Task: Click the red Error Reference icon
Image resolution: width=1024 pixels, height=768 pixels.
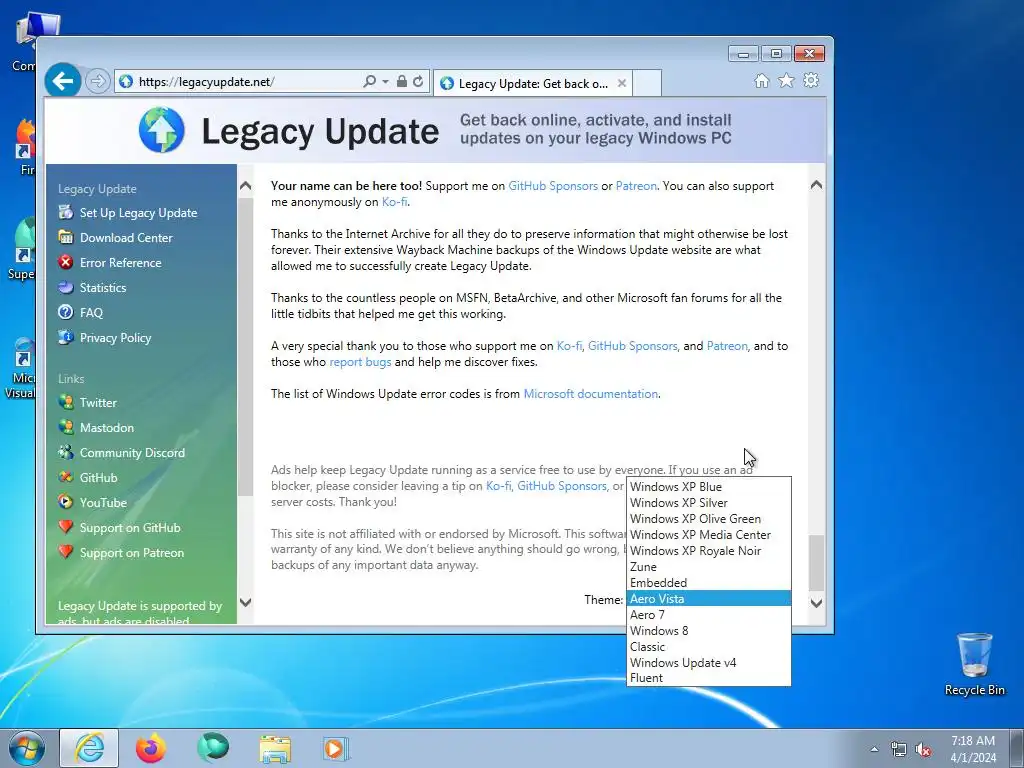Action: pos(65,262)
